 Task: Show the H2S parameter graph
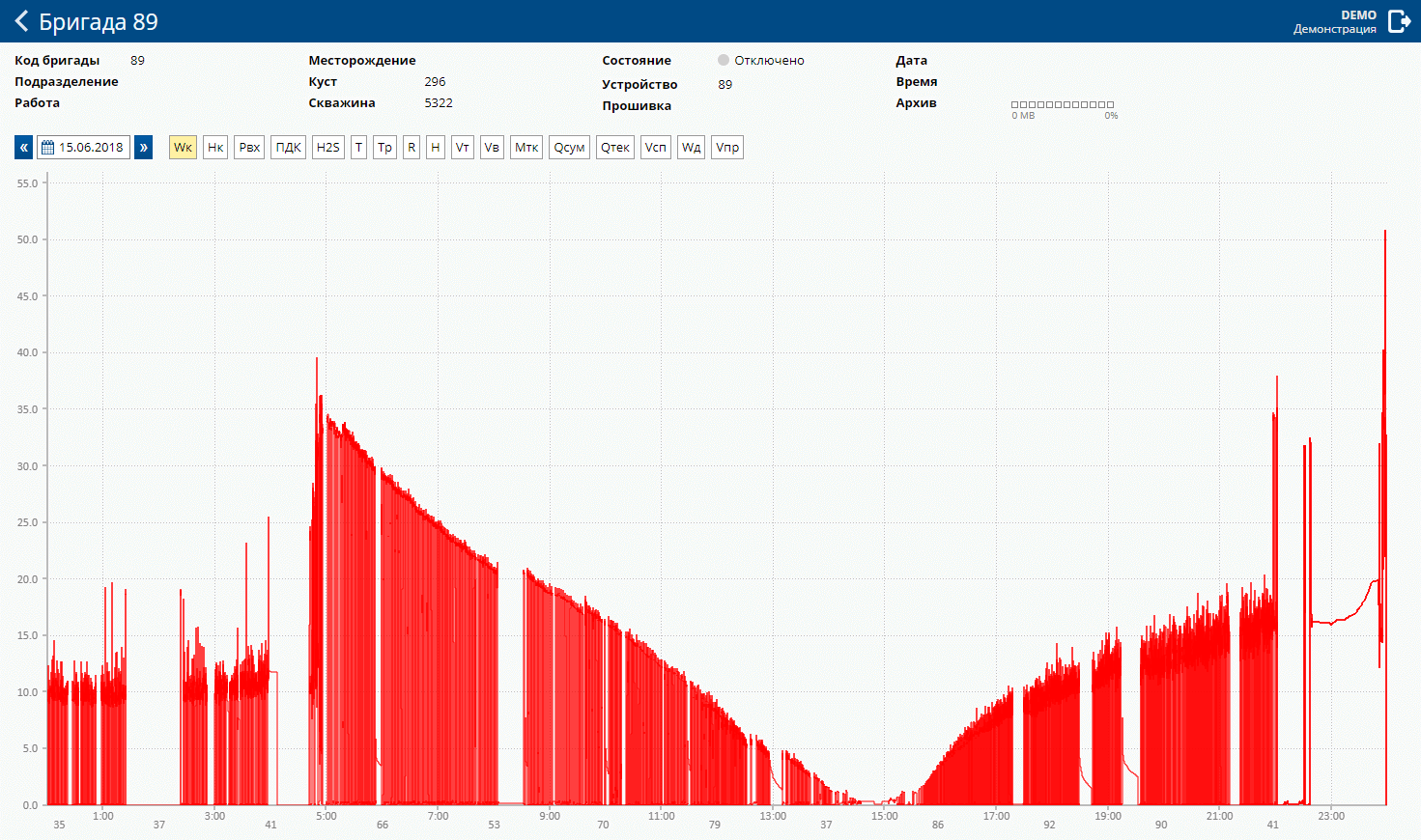[x=328, y=148]
